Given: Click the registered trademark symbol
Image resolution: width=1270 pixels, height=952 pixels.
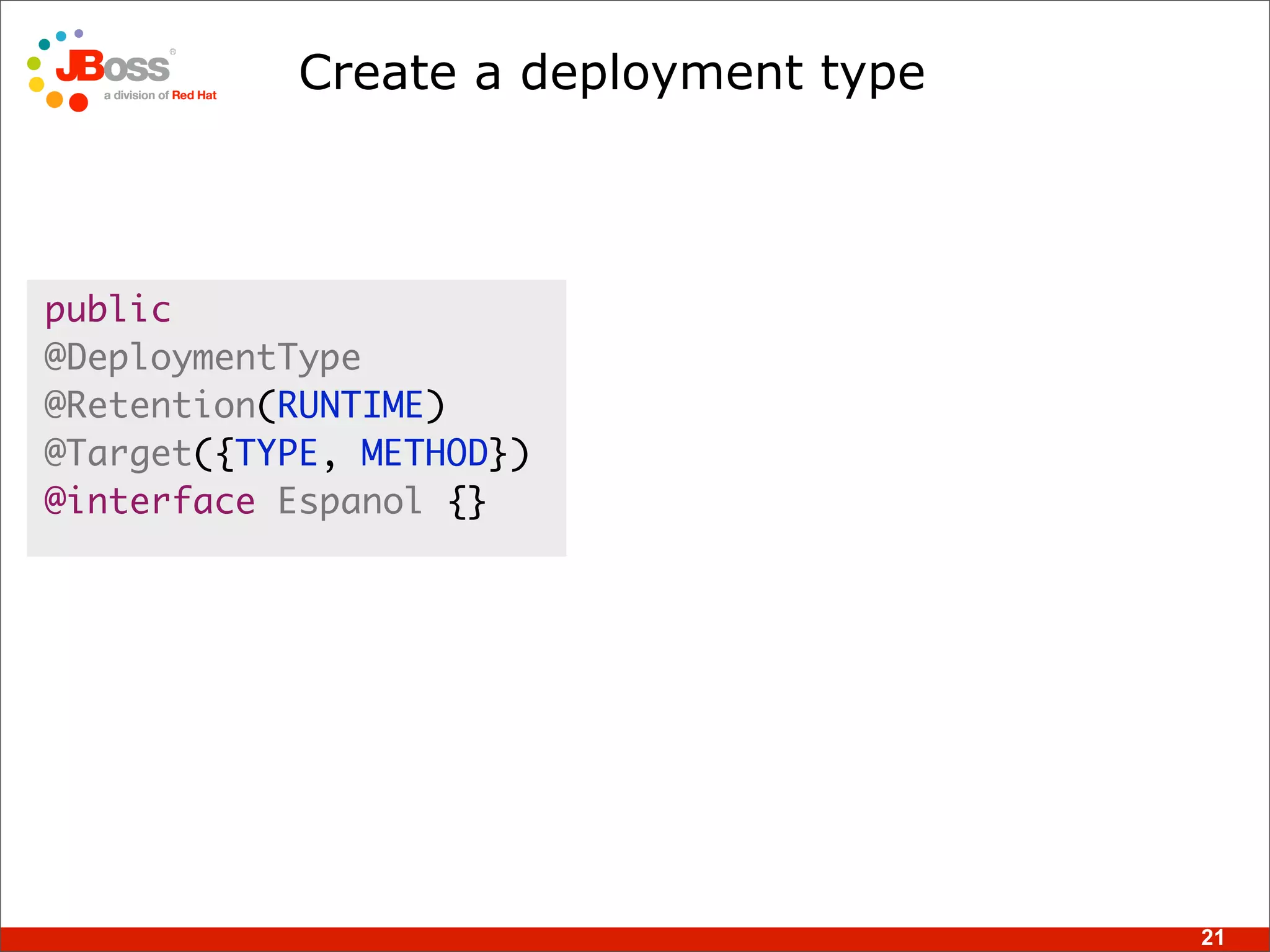Looking at the screenshot, I should pos(173,52).
